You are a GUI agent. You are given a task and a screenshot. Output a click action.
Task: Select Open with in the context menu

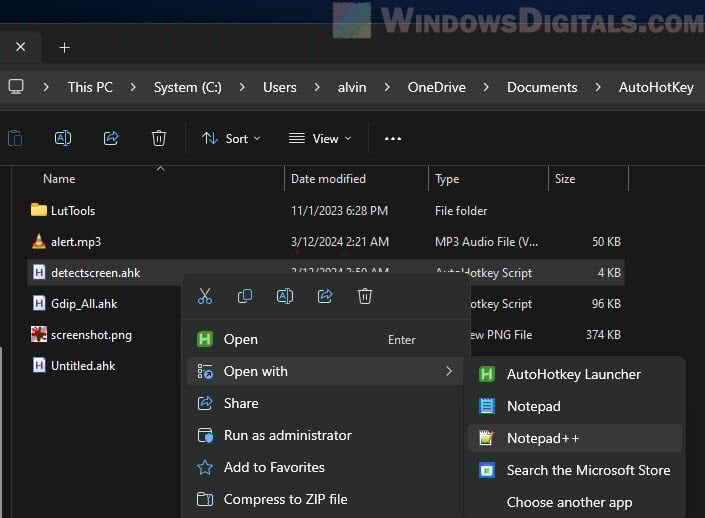pos(325,371)
